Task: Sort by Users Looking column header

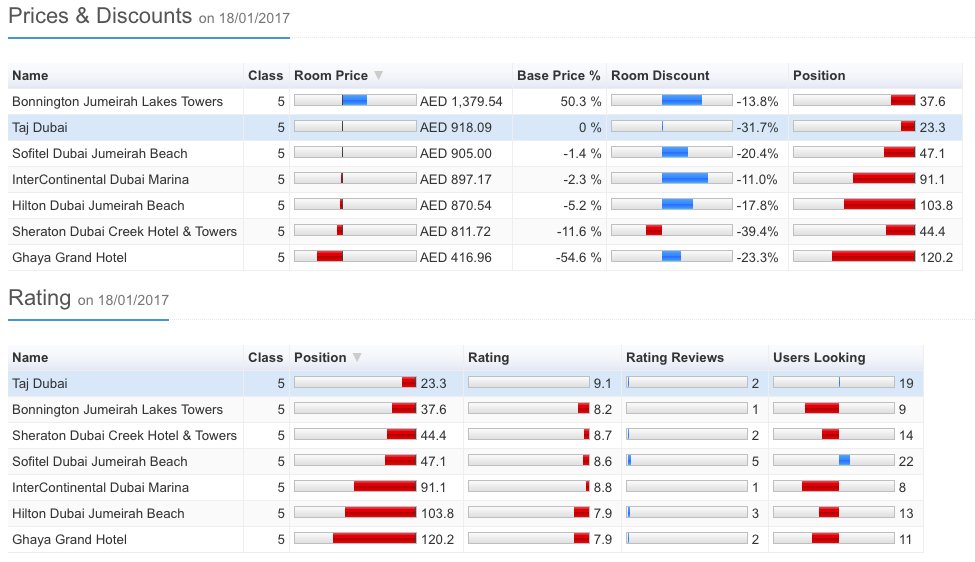Action: 819,357
